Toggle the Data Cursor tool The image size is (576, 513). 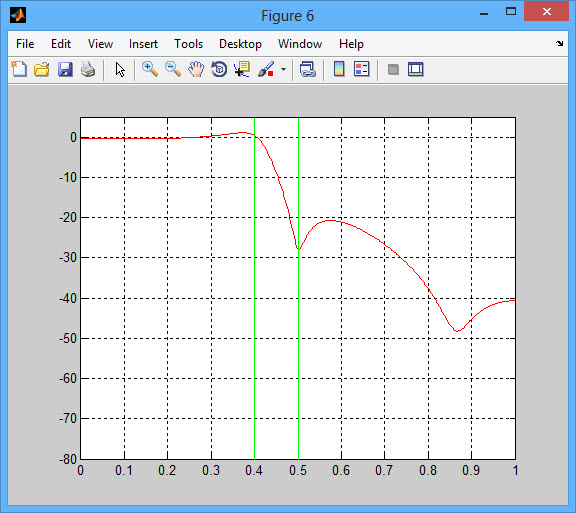coord(242,69)
